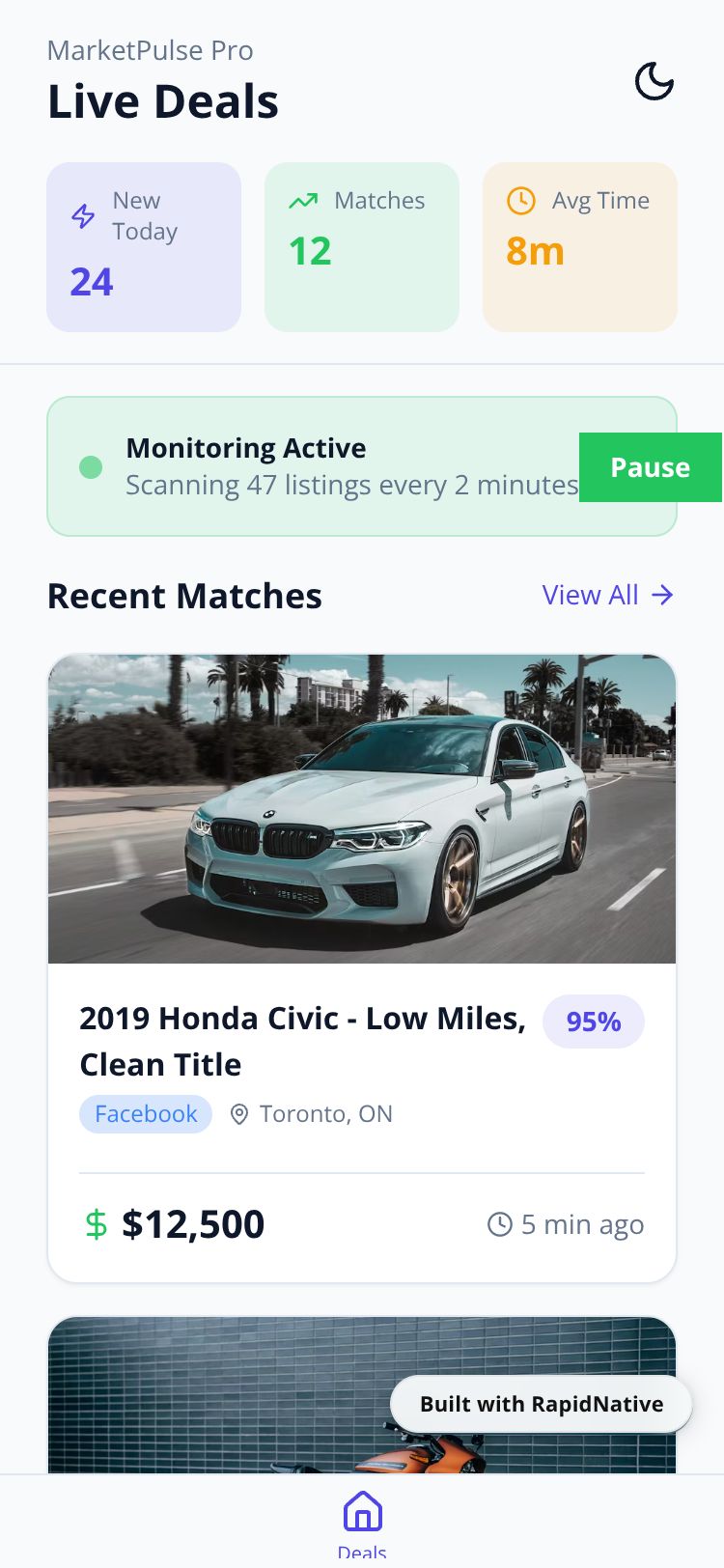724x1568 pixels.
Task: Click the arrow next to View All
Action: coord(662,595)
